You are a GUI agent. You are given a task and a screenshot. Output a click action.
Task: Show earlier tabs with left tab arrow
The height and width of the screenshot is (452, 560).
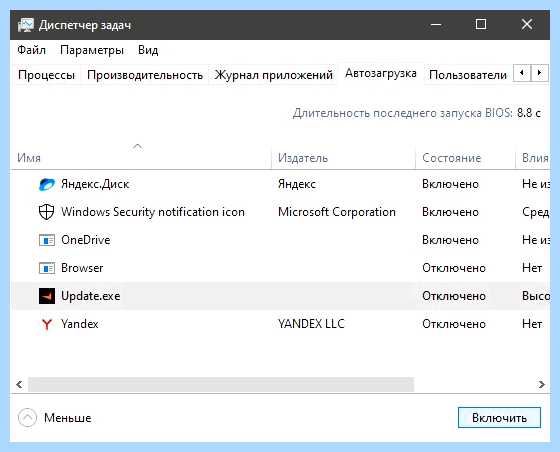click(x=522, y=73)
